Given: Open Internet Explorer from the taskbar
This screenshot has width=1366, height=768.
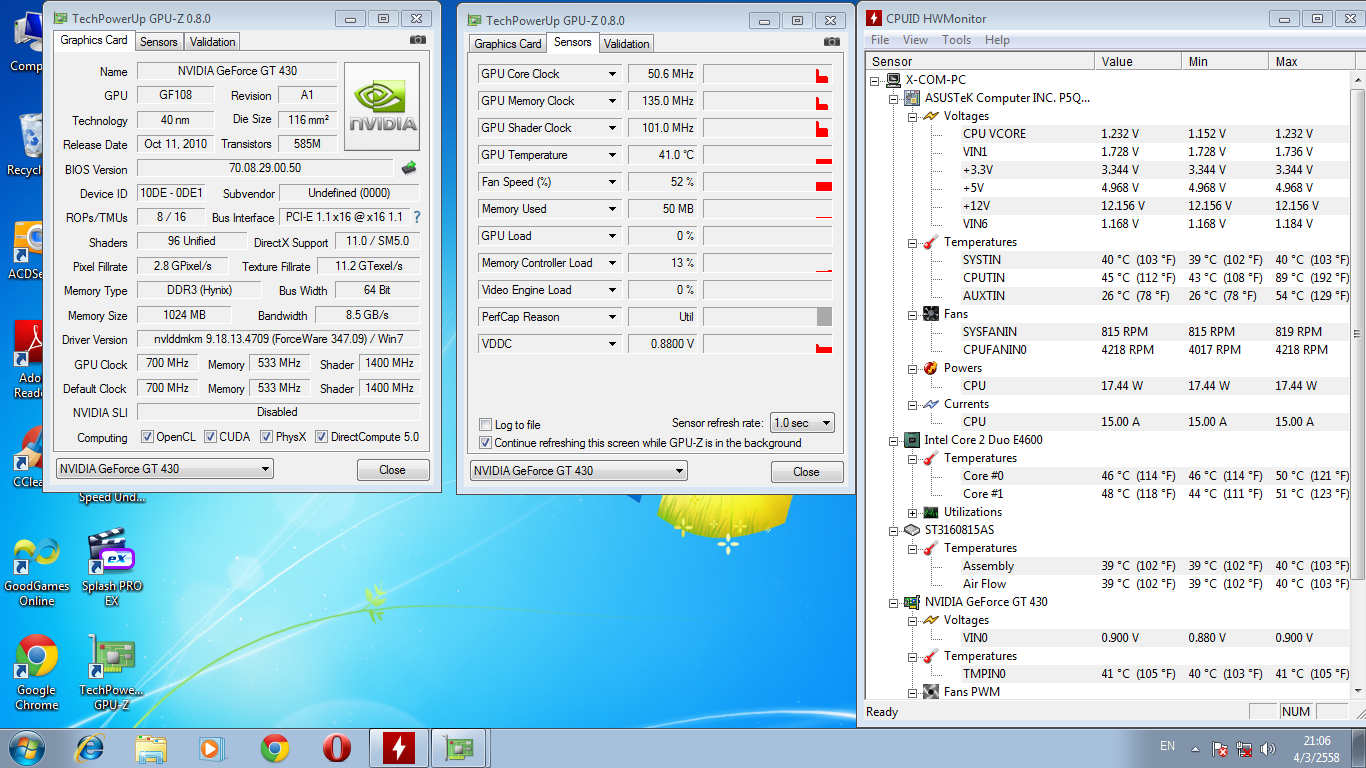Looking at the screenshot, I should click(x=91, y=747).
